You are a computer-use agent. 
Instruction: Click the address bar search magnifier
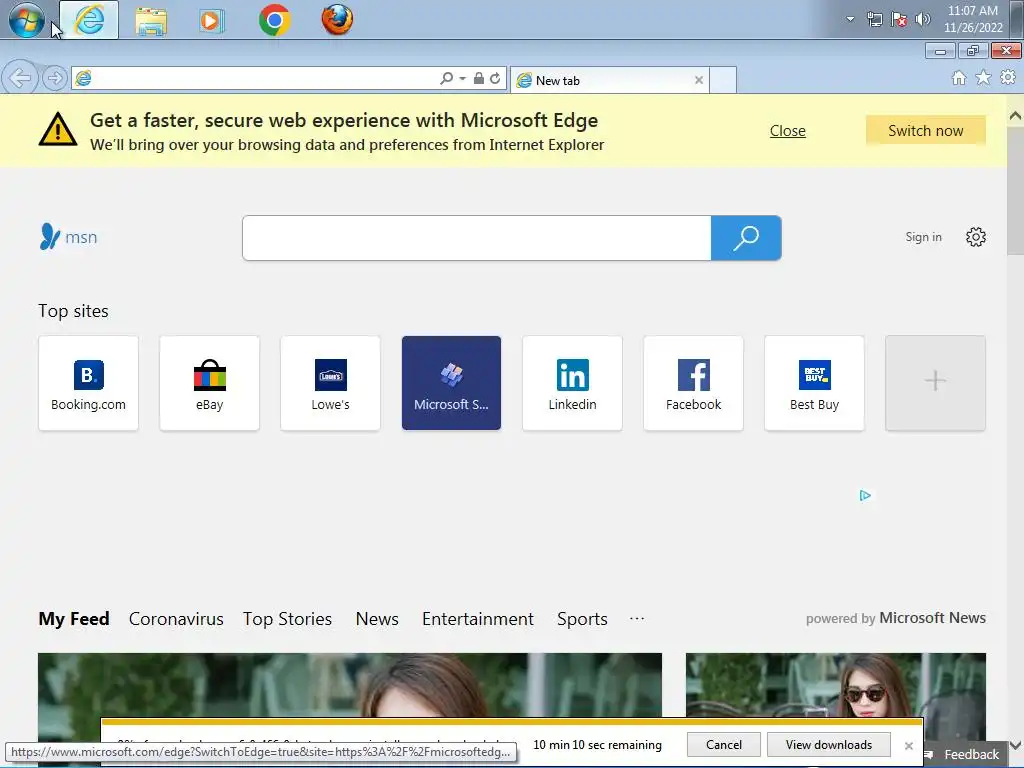[x=446, y=78]
